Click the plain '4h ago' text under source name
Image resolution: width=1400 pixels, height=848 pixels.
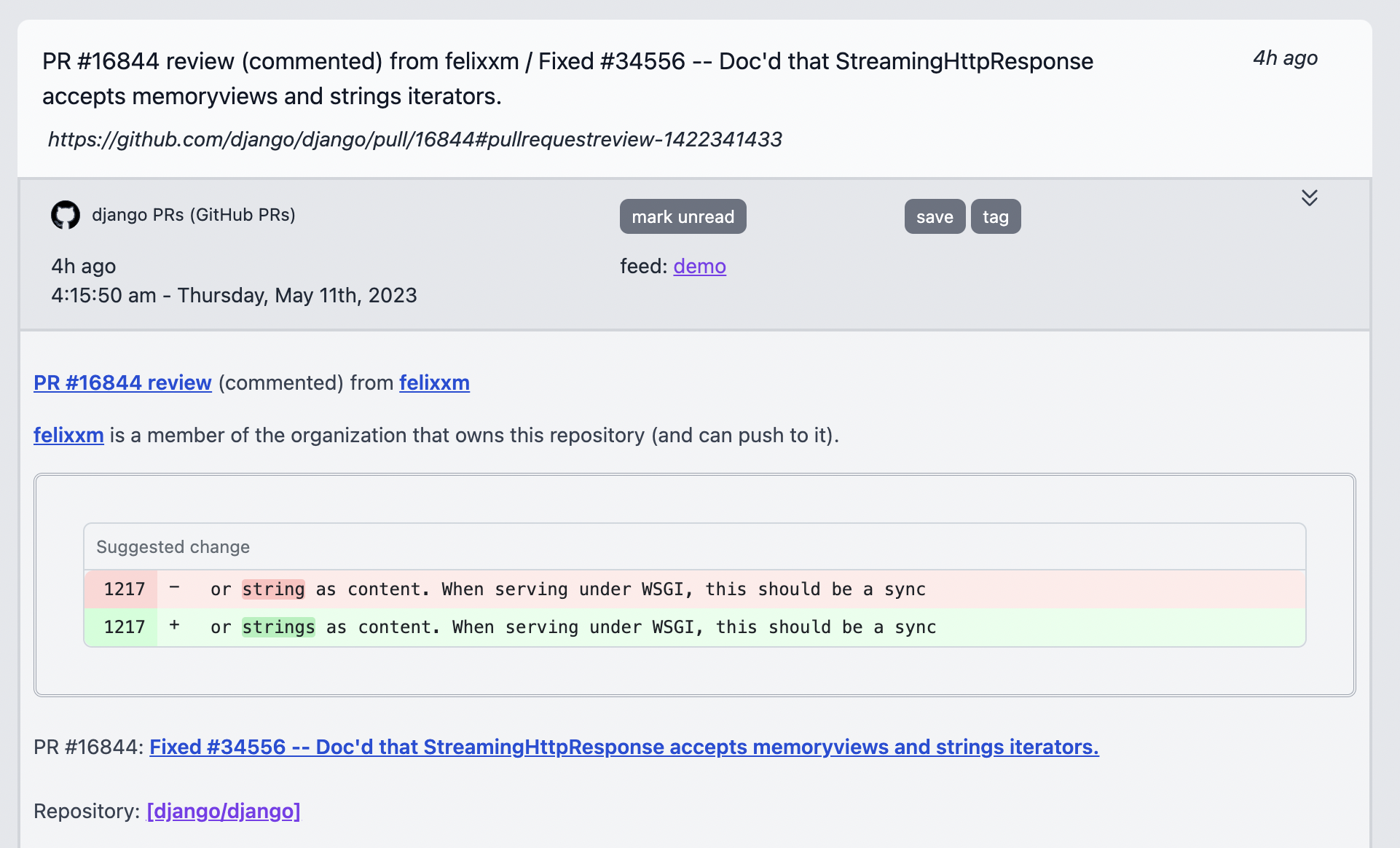pyautogui.click(x=84, y=267)
